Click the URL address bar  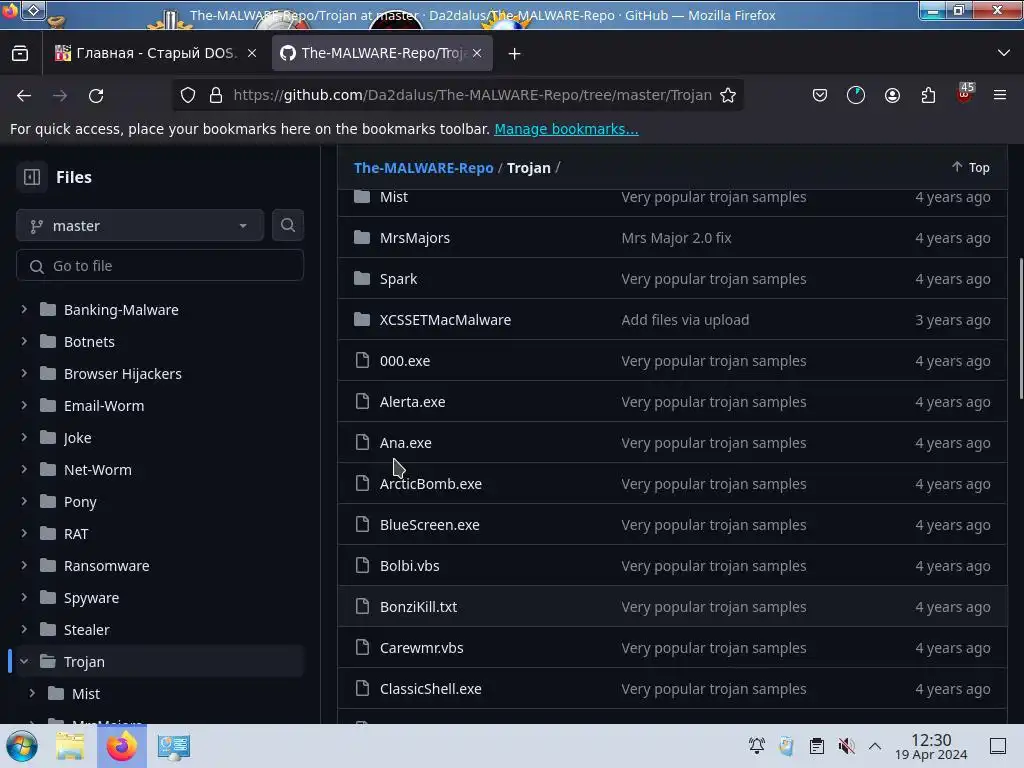pyautogui.click(x=472, y=95)
